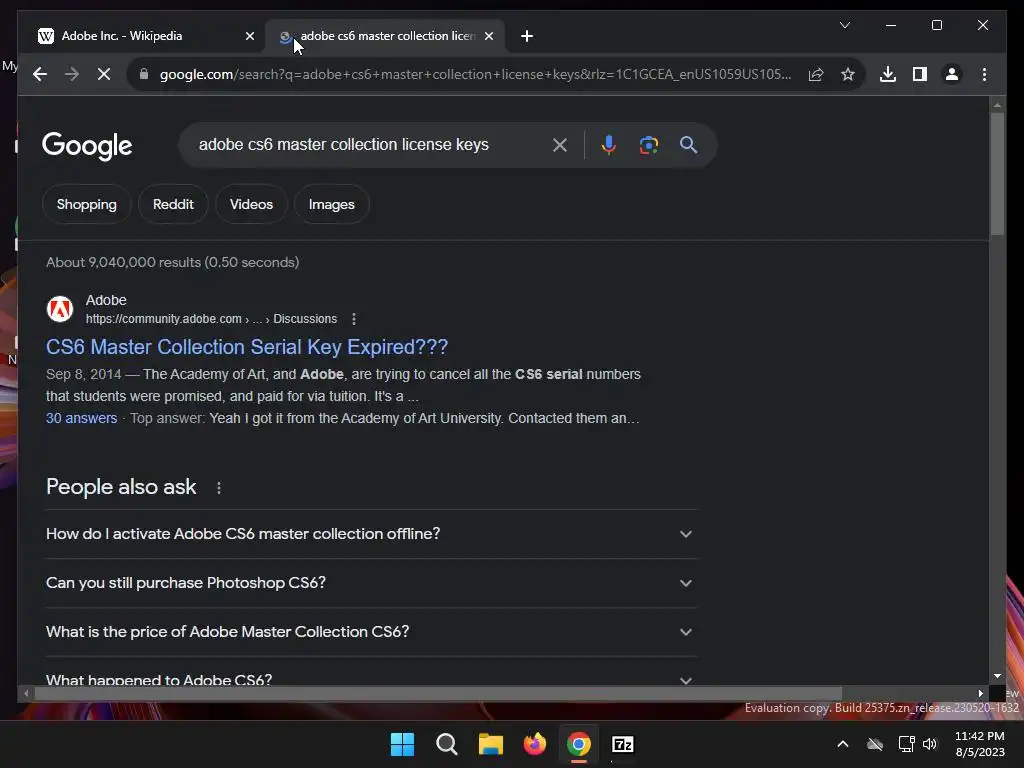Submit search with the magnifier icon

click(688, 145)
